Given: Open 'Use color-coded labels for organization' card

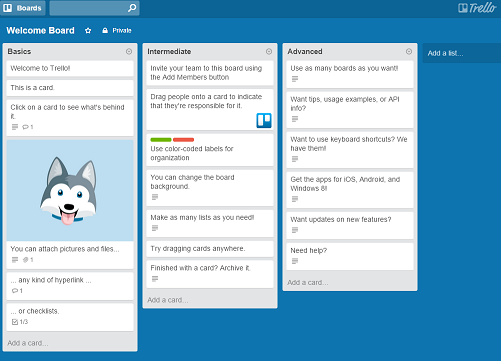Looking at the screenshot, I should click(210, 150).
